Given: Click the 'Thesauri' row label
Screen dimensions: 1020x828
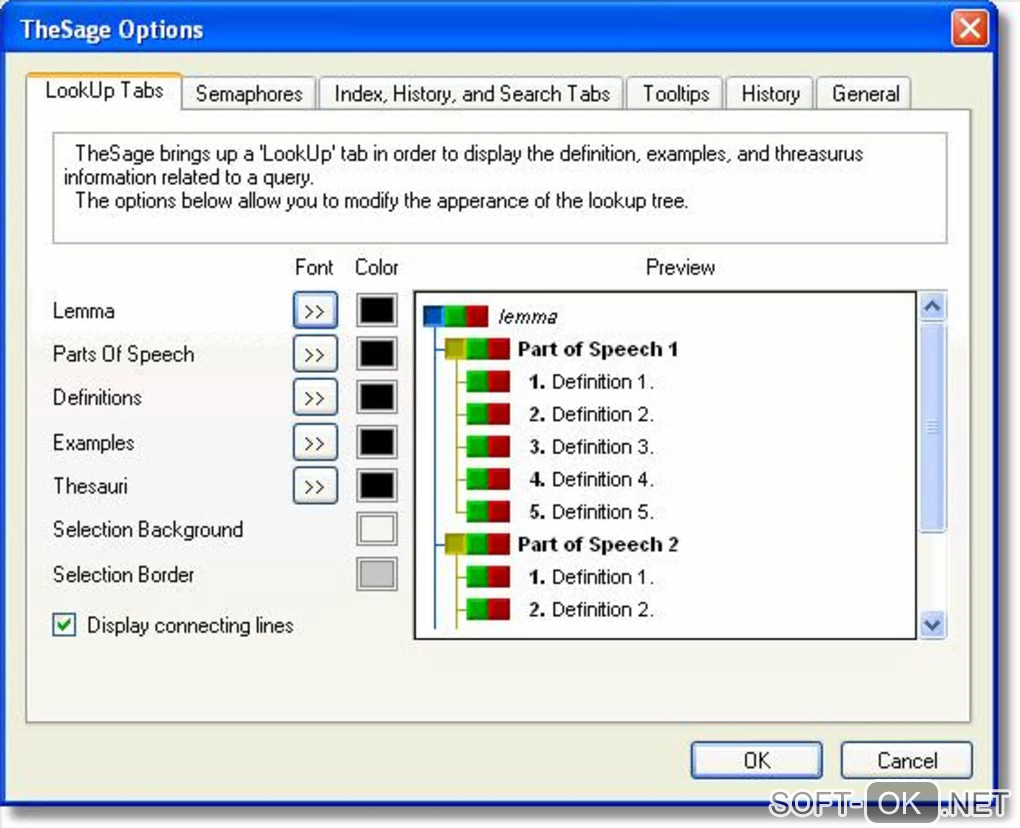Looking at the screenshot, I should point(90,486).
